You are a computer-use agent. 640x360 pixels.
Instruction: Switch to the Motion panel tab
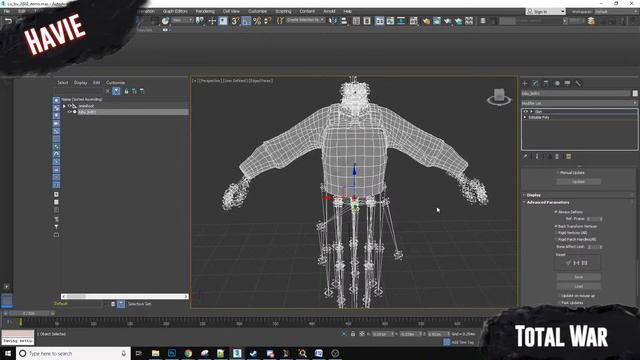[557, 83]
